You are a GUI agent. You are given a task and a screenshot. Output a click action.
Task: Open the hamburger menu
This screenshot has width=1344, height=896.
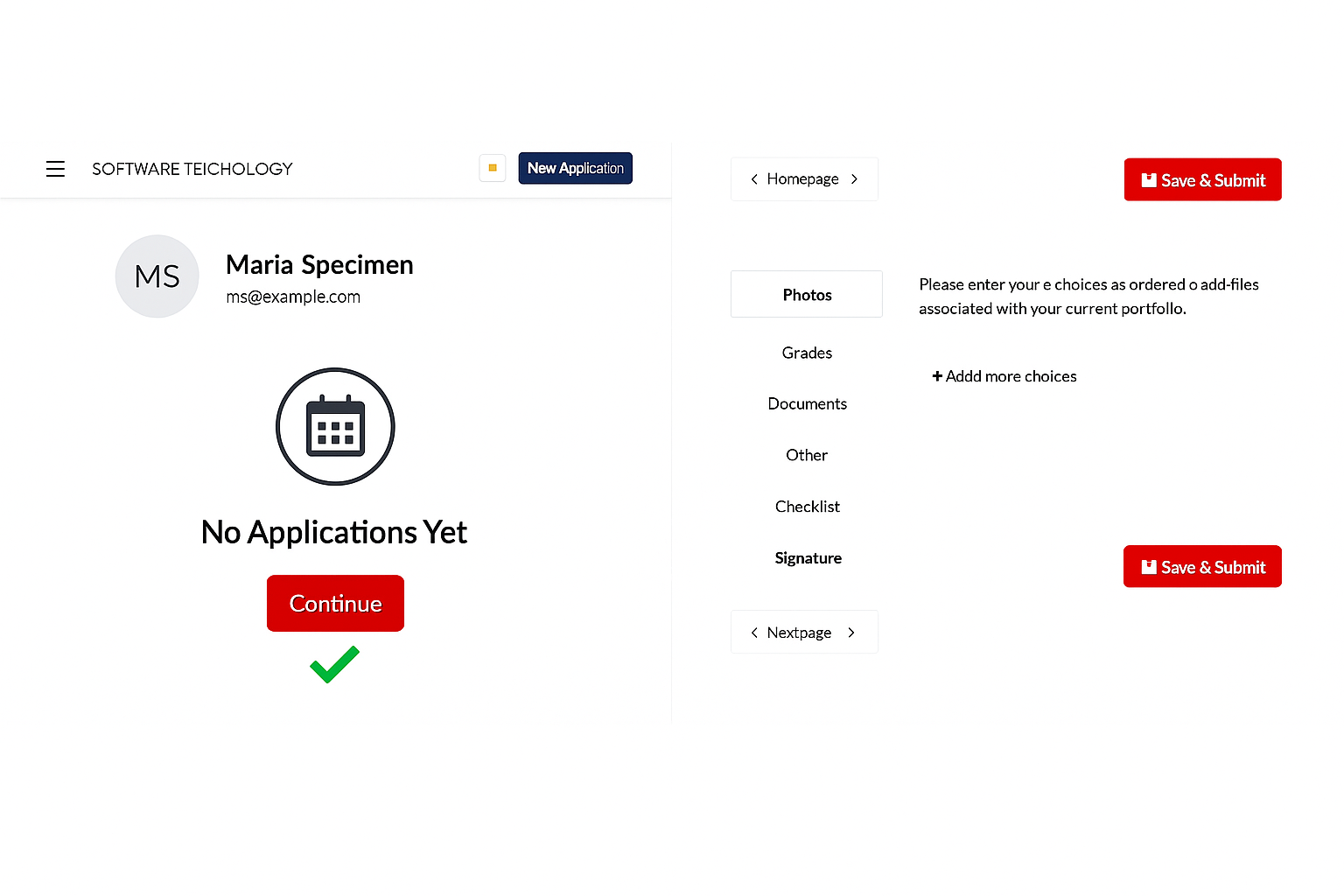coord(55,169)
